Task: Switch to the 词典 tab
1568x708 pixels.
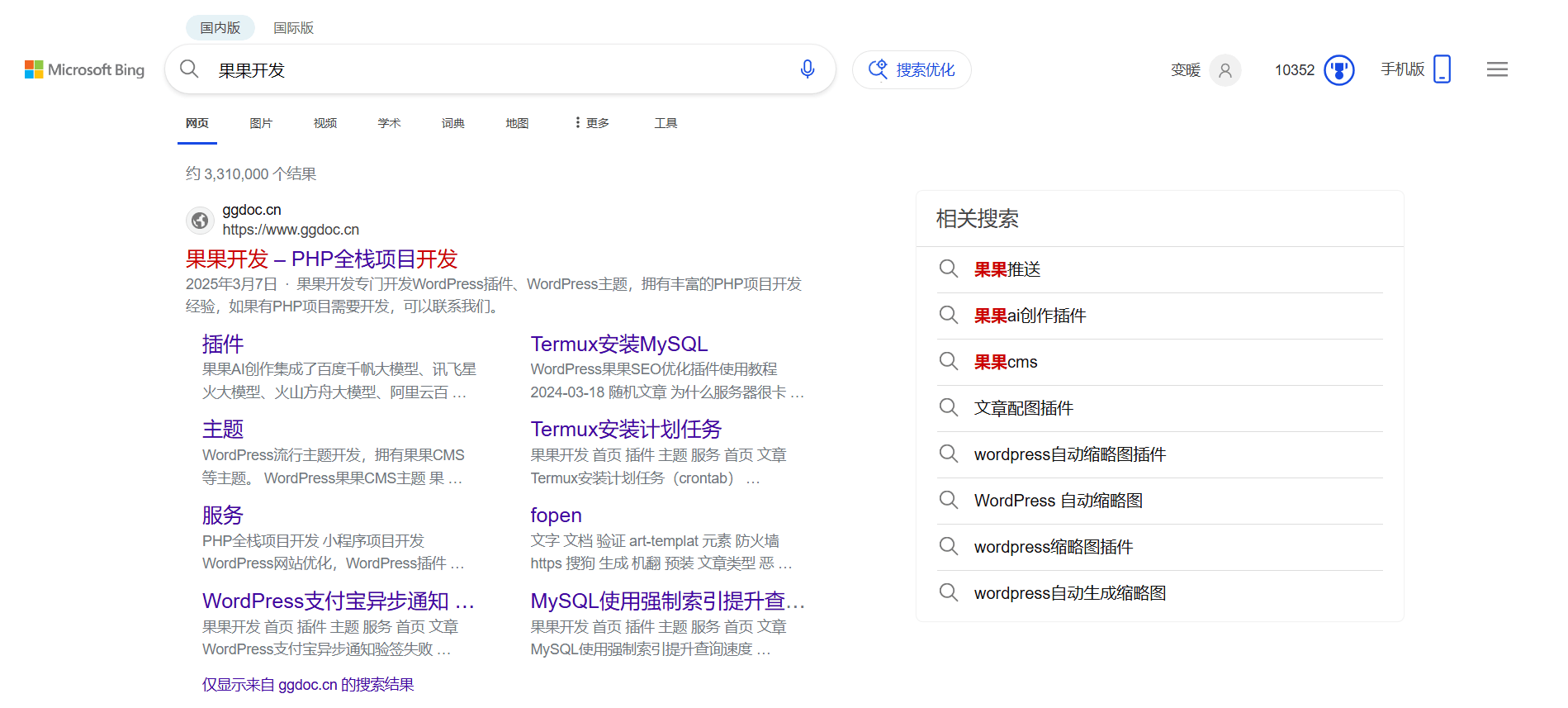Action: click(x=453, y=123)
